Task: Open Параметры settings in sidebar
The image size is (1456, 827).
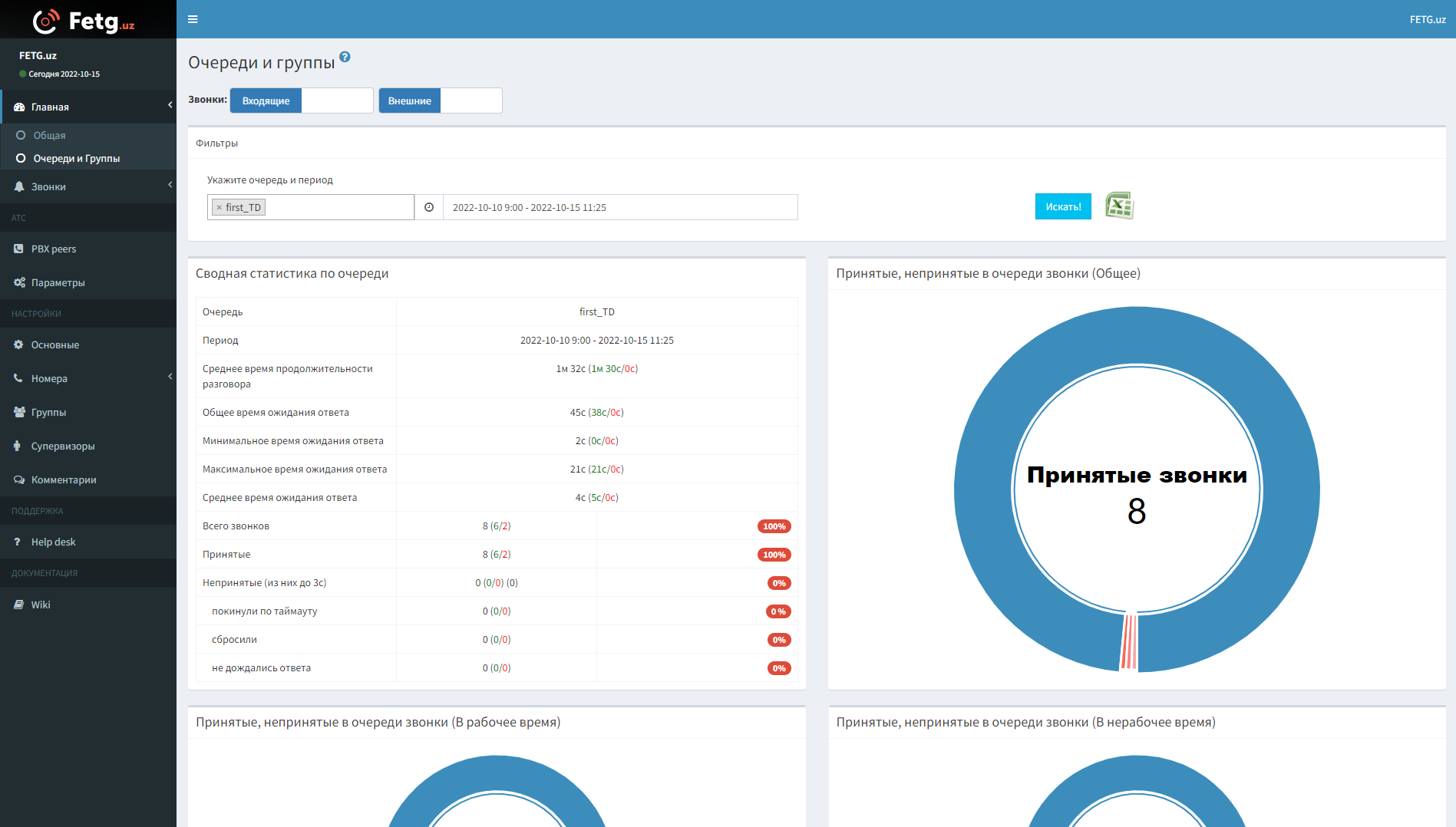Action: [58, 282]
